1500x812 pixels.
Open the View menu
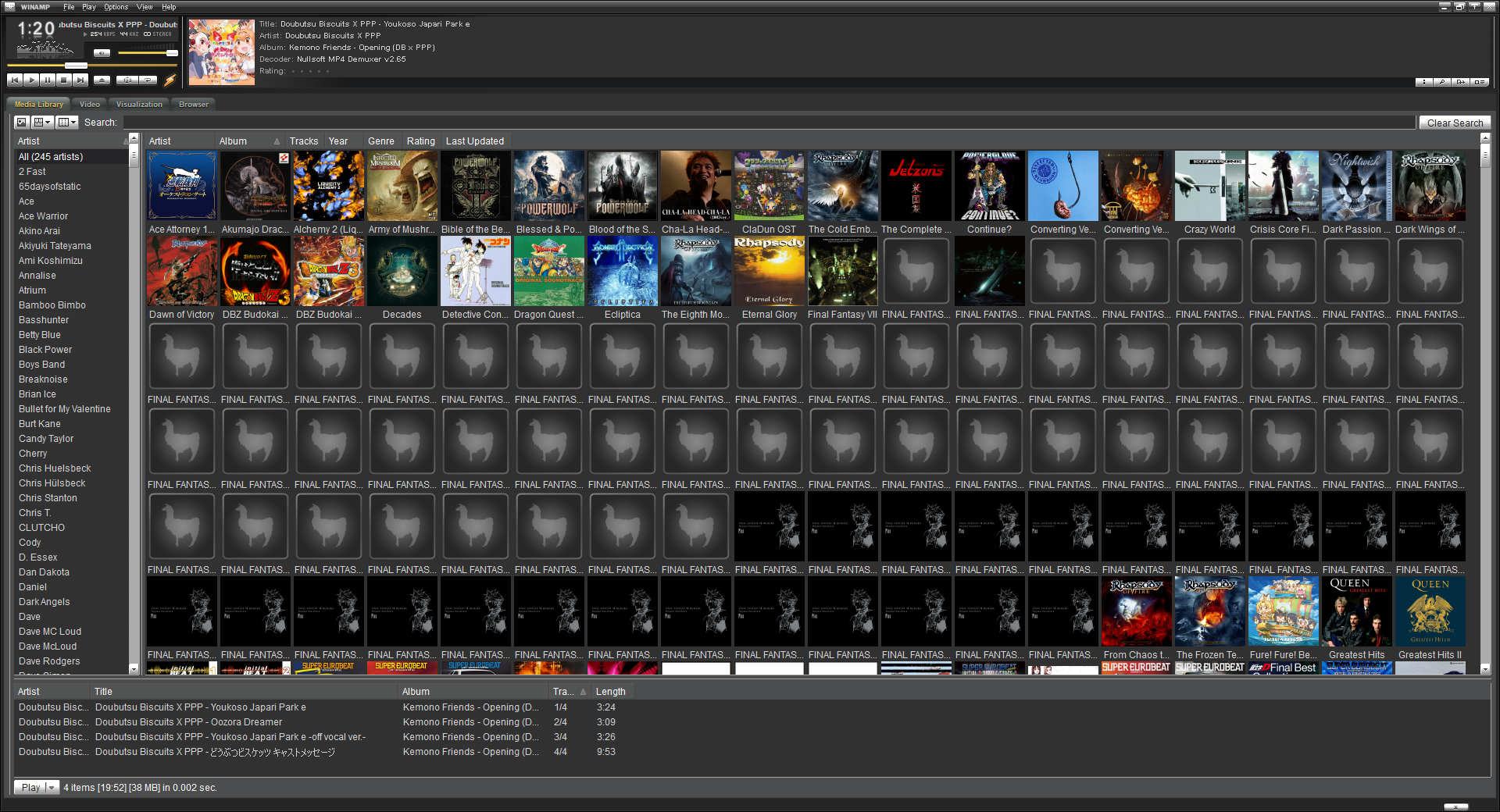145,7
